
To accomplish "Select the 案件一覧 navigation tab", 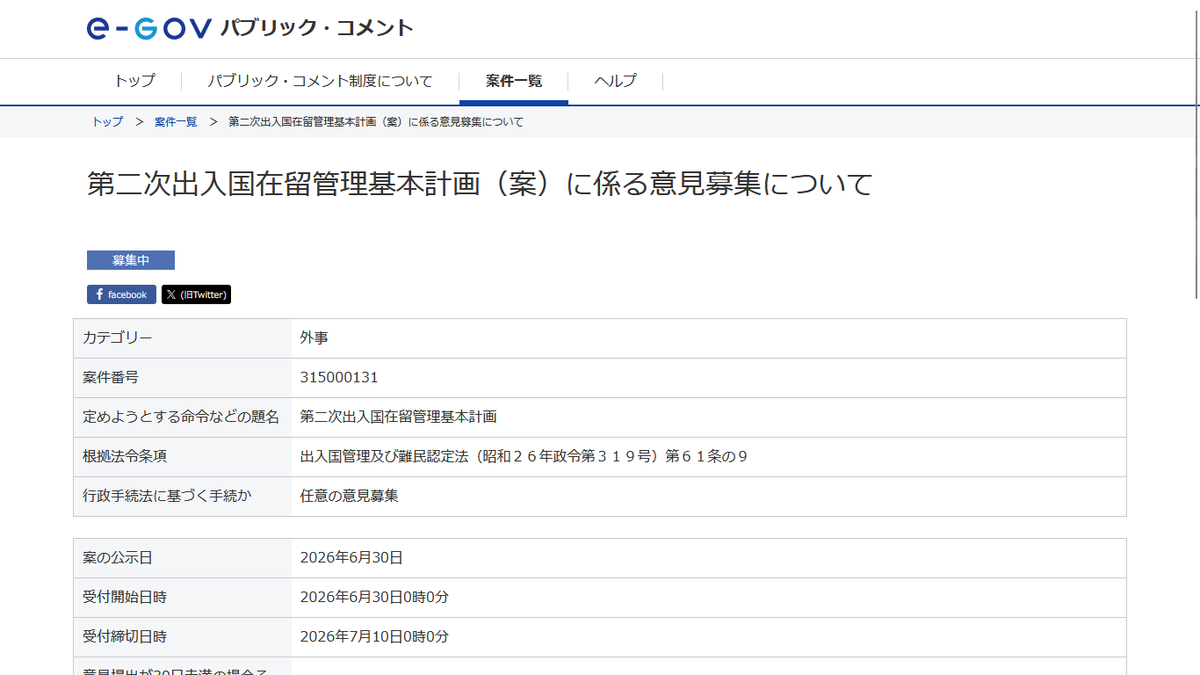I will [x=514, y=81].
